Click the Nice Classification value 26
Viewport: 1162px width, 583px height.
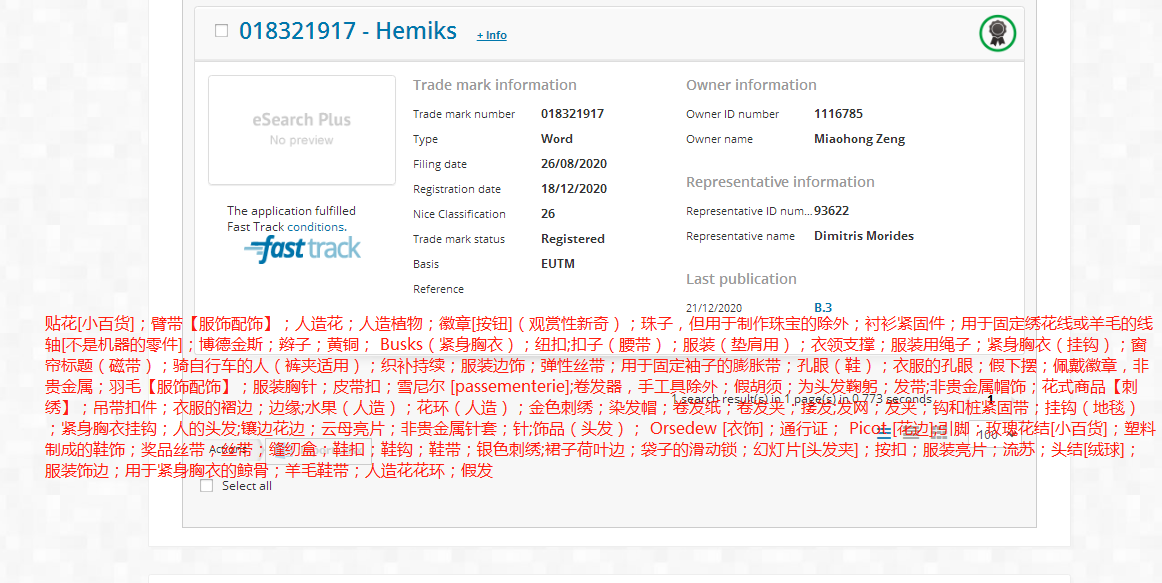[548, 214]
